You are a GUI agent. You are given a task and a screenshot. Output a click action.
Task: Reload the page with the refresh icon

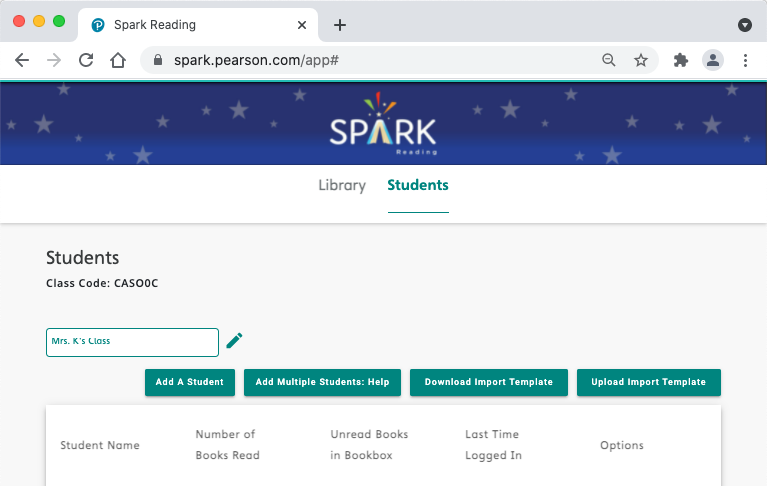click(x=86, y=60)
